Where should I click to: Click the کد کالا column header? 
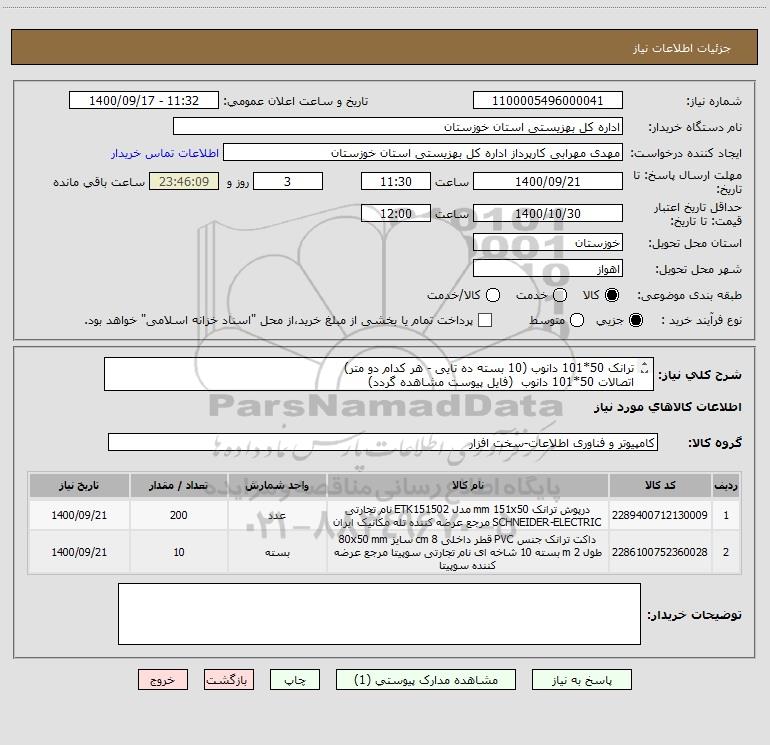(x=660, y=485)
